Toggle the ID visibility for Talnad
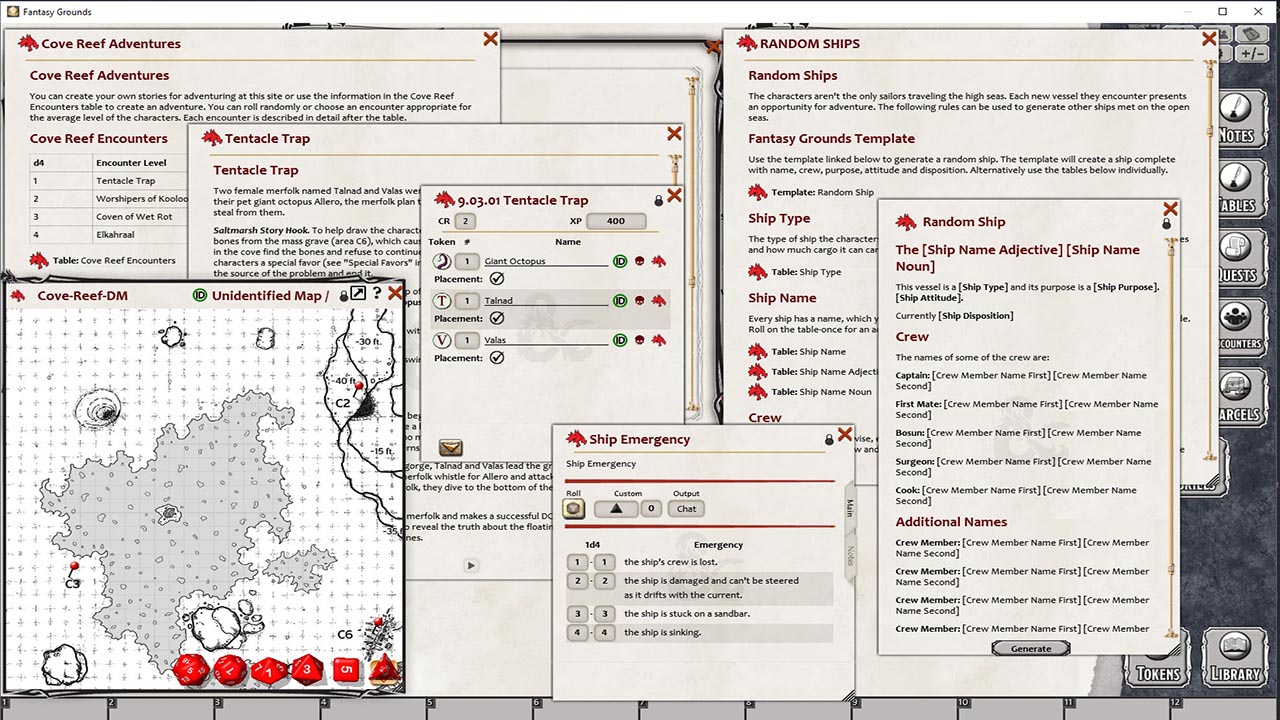This screenshot has width=1280, height=720. [x=619, y=300]
